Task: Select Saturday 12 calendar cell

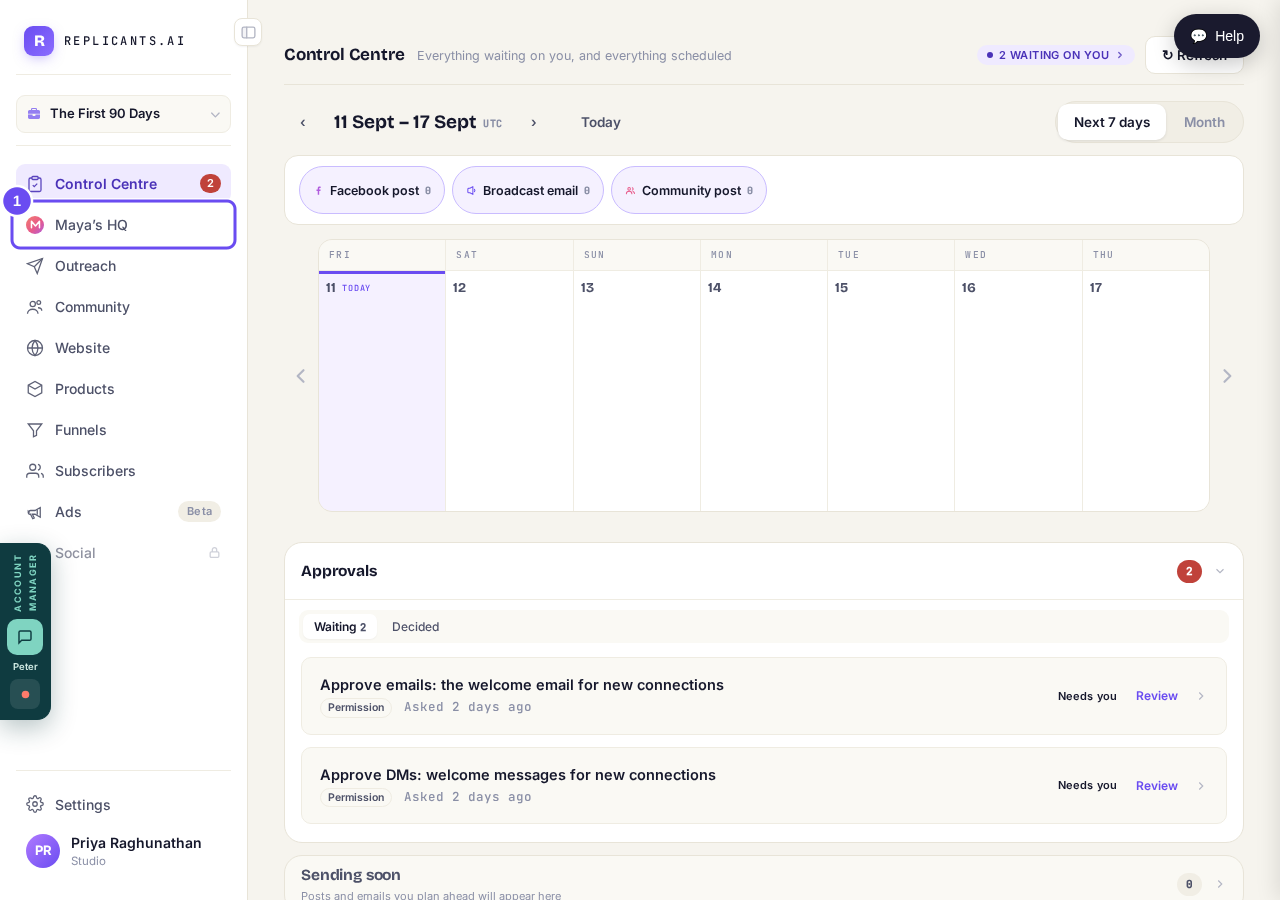Action: 509,391
